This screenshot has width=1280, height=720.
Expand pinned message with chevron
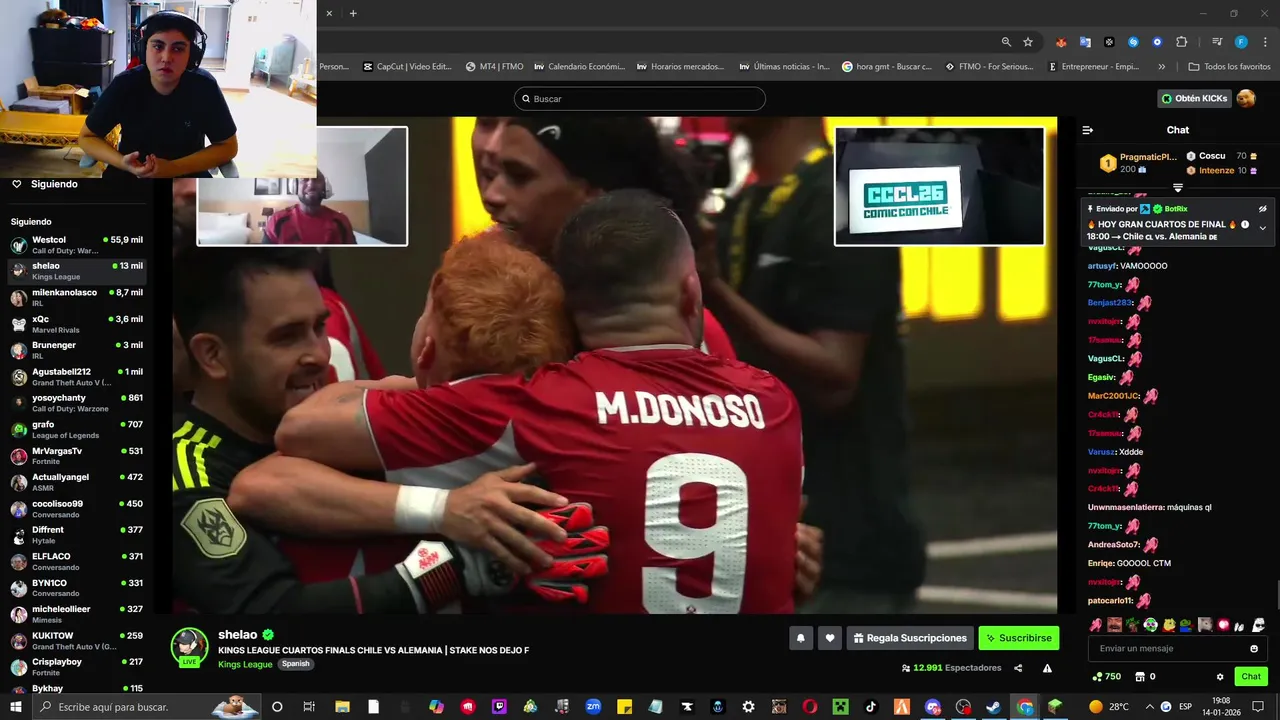pos(1262,228)
